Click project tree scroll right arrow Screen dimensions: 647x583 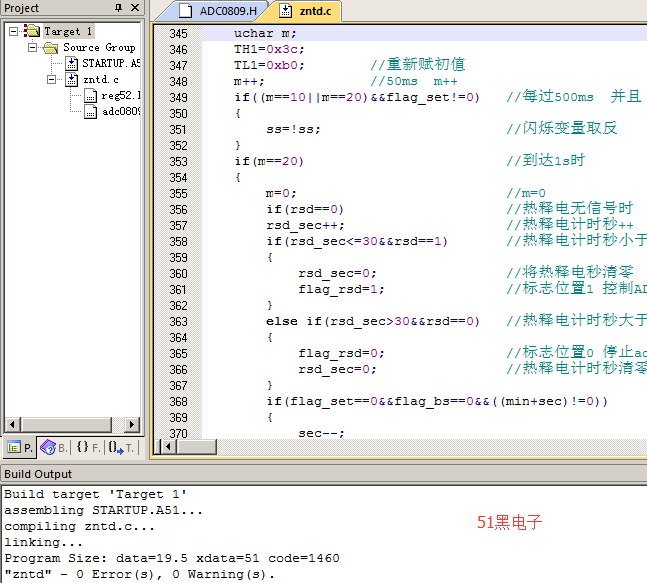132,424
